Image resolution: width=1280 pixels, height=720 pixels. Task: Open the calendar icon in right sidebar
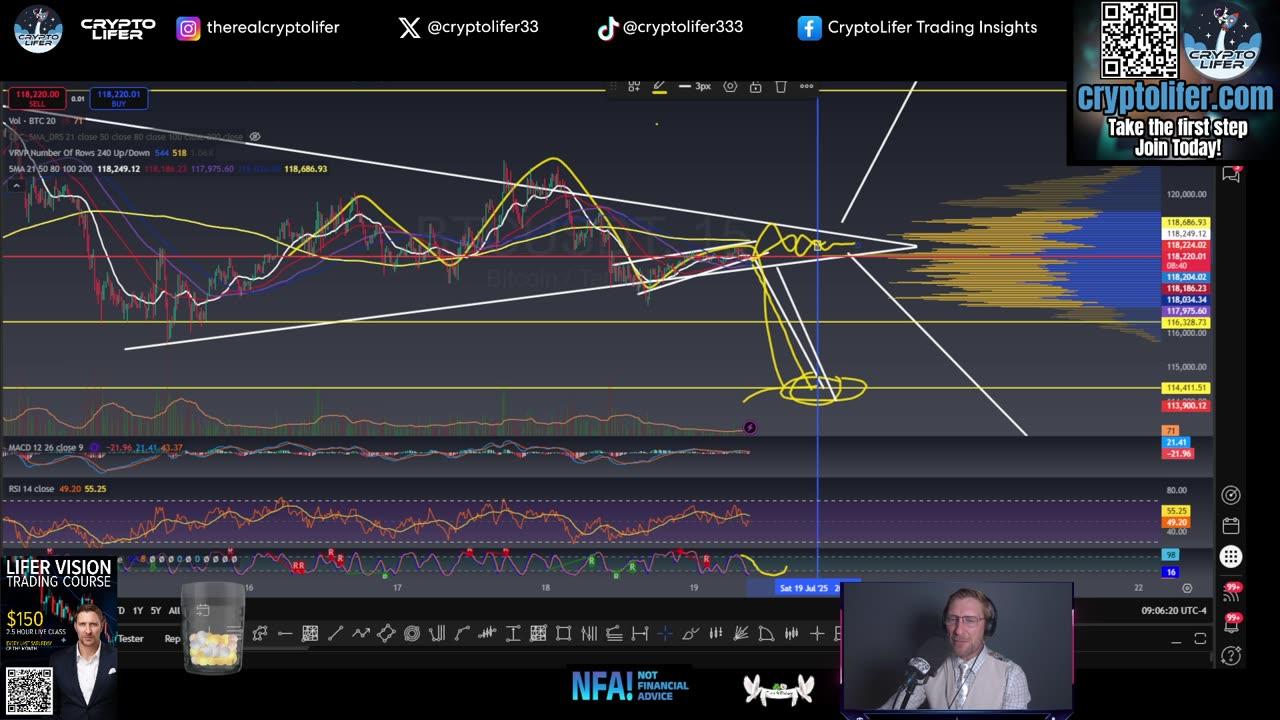[1231, 526]
